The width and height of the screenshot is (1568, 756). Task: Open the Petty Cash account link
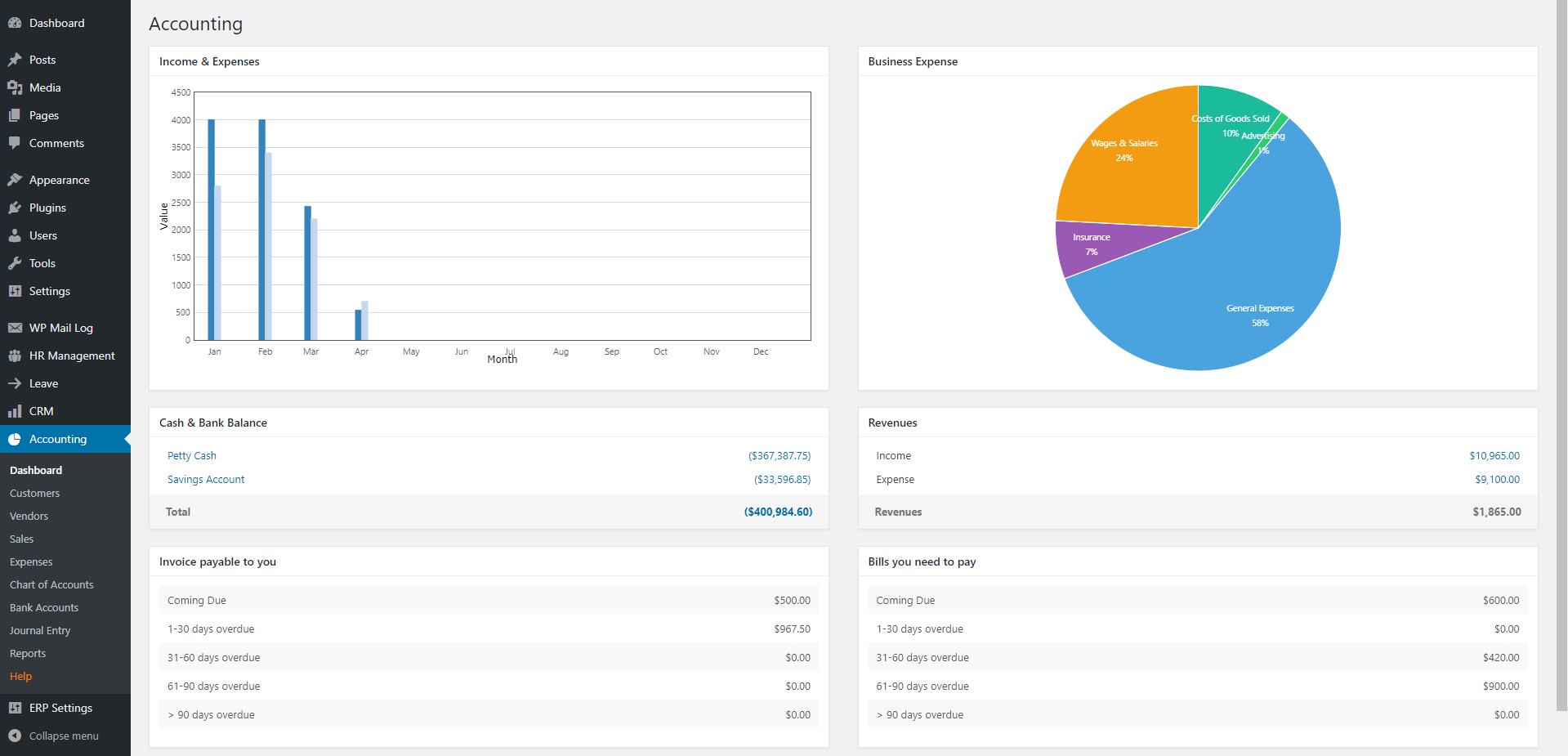coord(192,455)
